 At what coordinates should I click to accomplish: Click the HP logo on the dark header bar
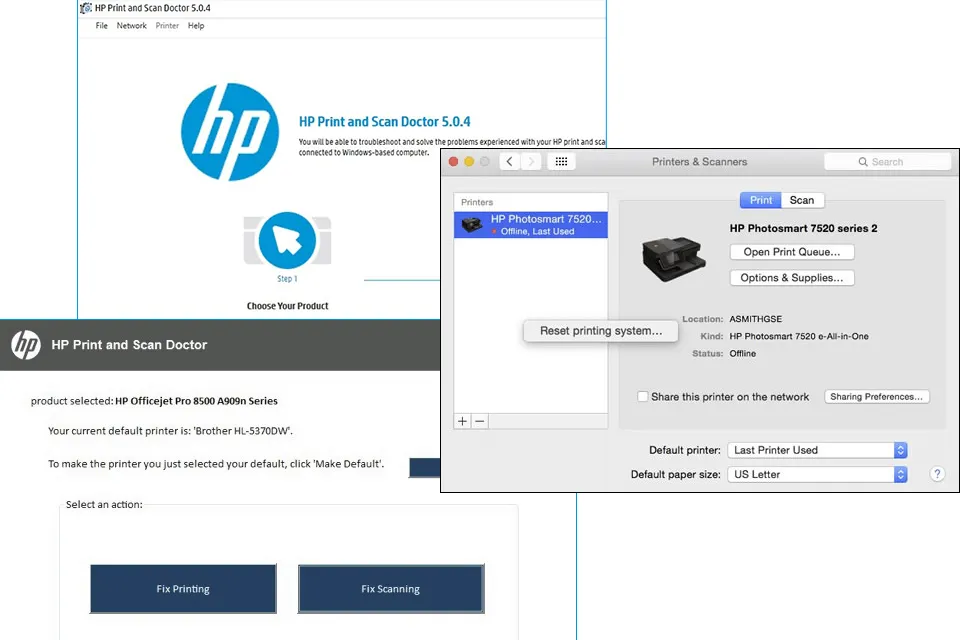point(26,344)
